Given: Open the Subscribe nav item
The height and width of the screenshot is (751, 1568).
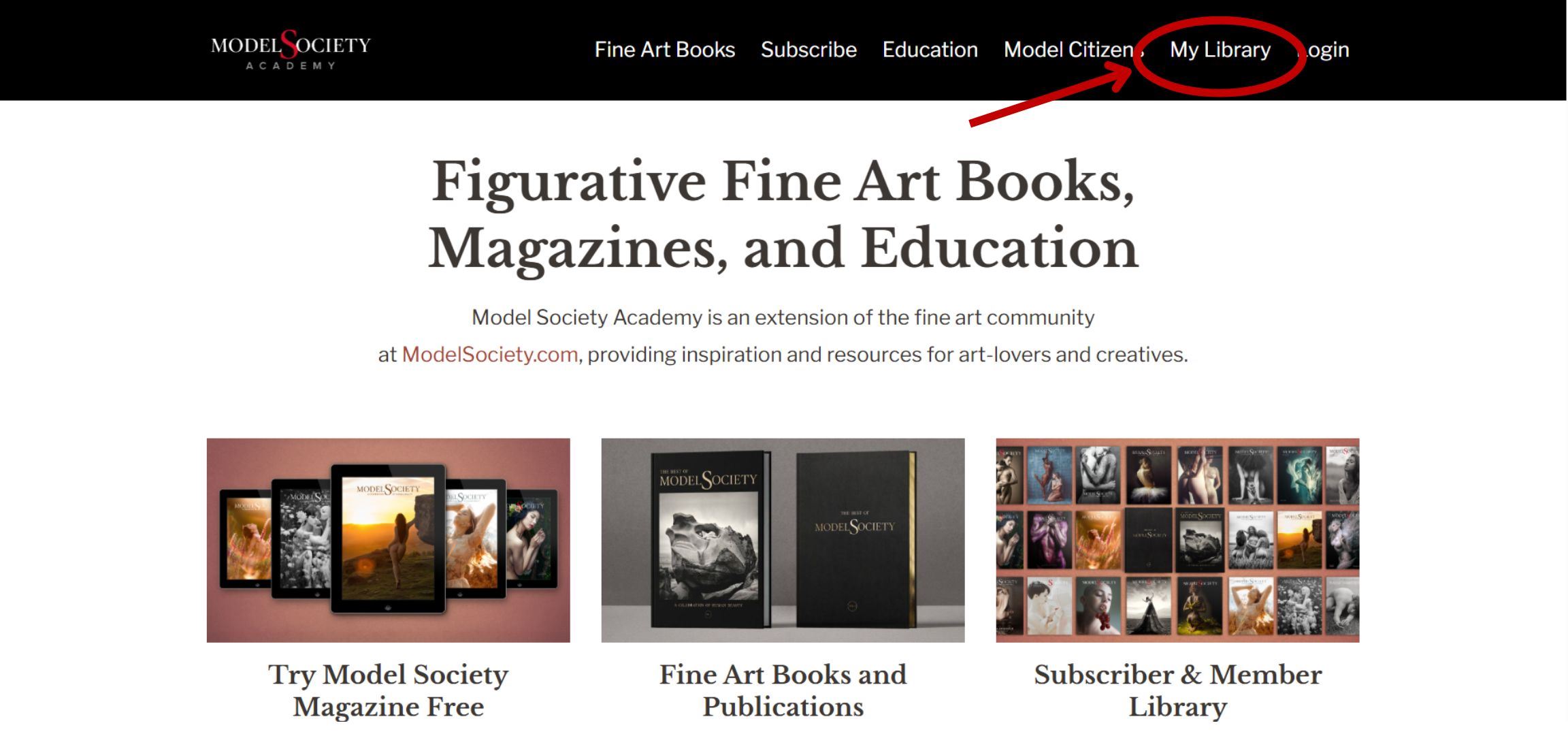Looking at the screenshot, I should pyautogui.click(x=808, y=50).
